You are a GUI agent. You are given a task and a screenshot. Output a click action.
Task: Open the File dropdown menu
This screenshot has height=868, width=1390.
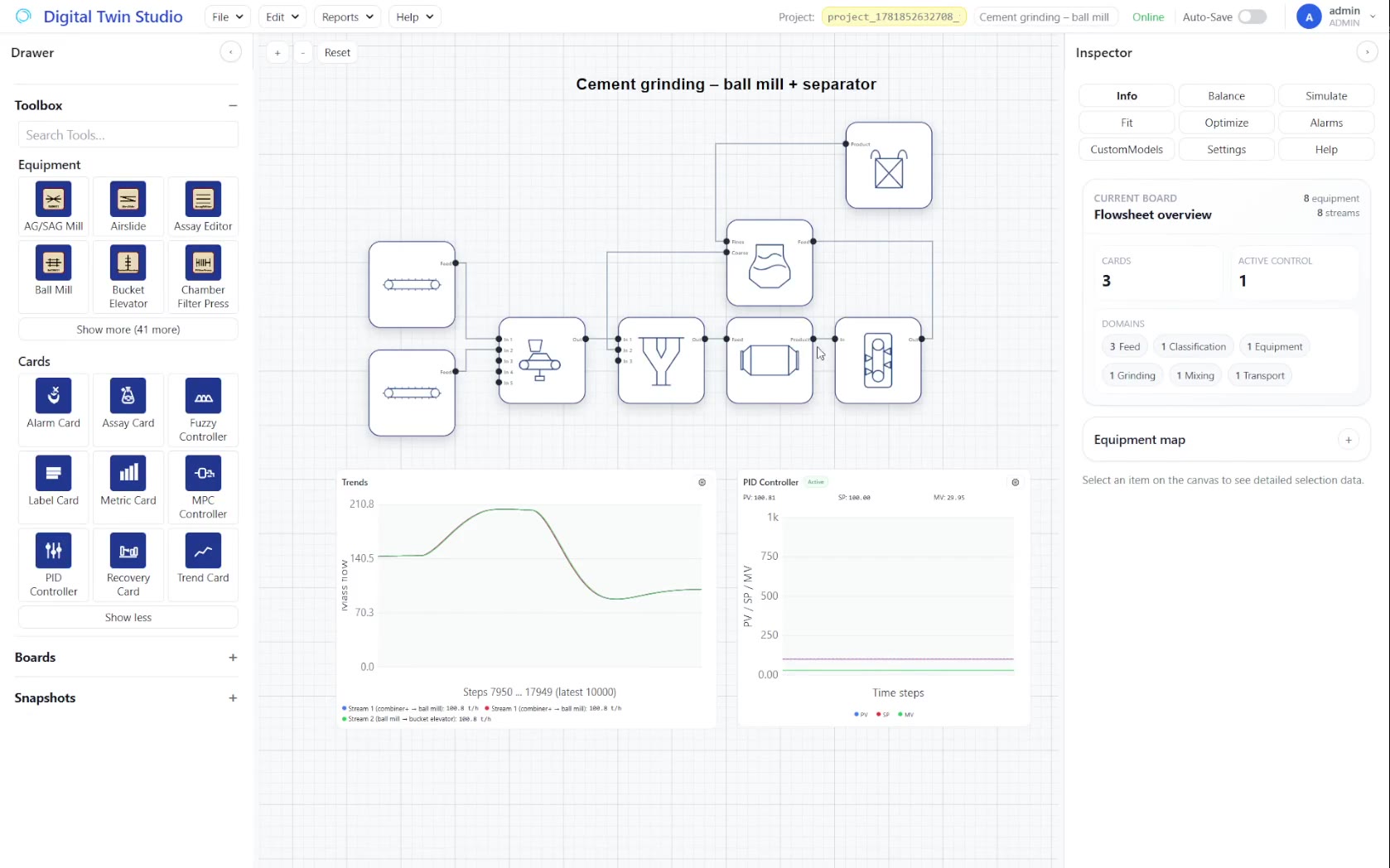point(228,17)
